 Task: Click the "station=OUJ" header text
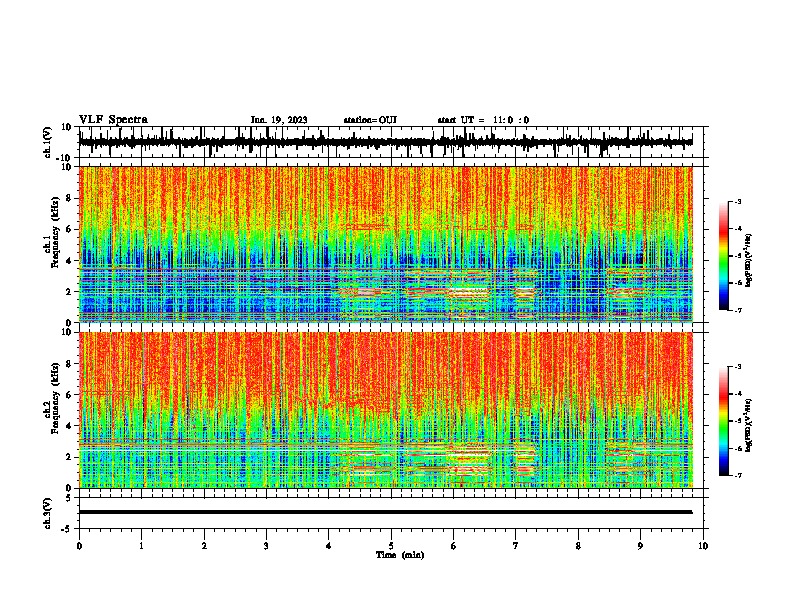click(x=370, y=120)
